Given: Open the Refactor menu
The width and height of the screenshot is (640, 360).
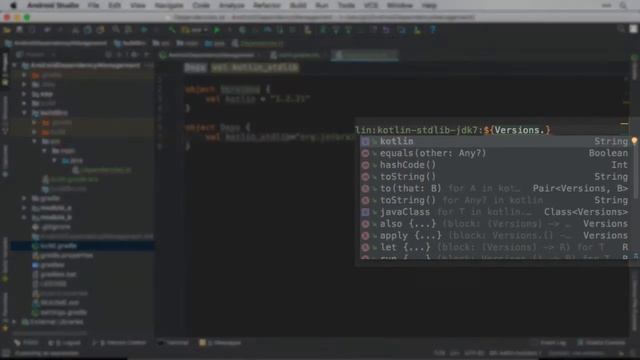Looking at the screenshot, I should (x=267, y=5).
